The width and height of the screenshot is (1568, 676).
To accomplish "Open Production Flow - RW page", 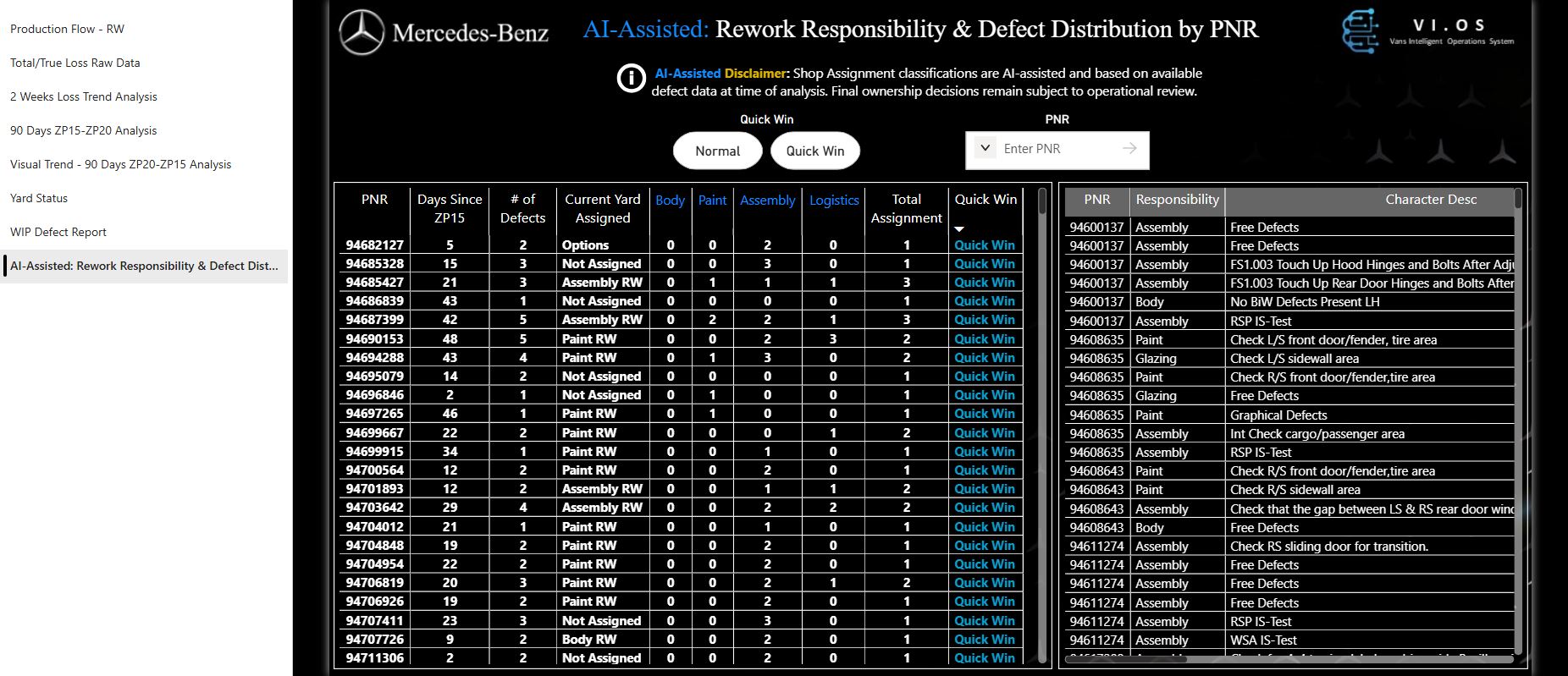I will tap(67, 29).
